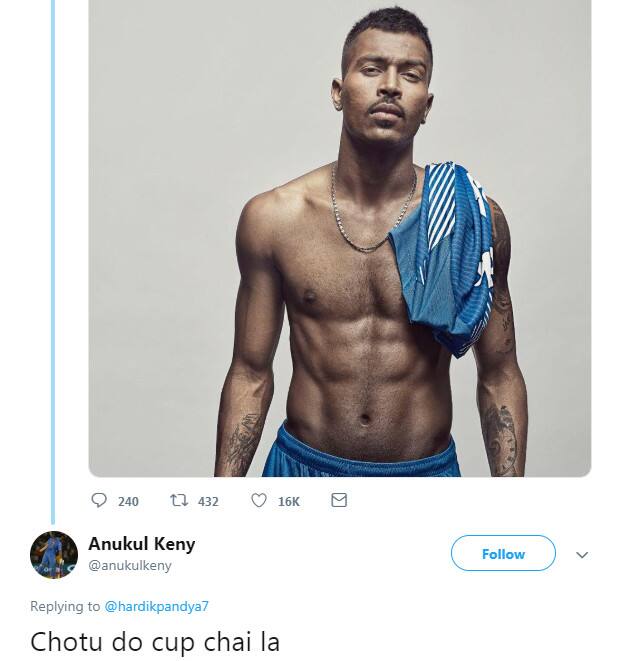The image size is (623, 661).
Task: Click the 16K likes count
Action: coord(288,501)
